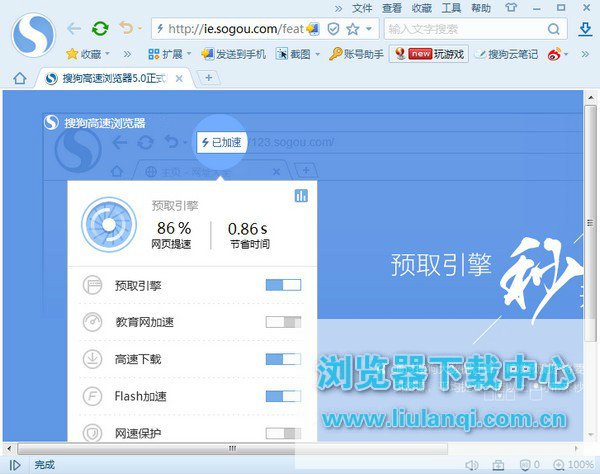
Task: Open the 文件 menu
Action: (x=362, y=8)
